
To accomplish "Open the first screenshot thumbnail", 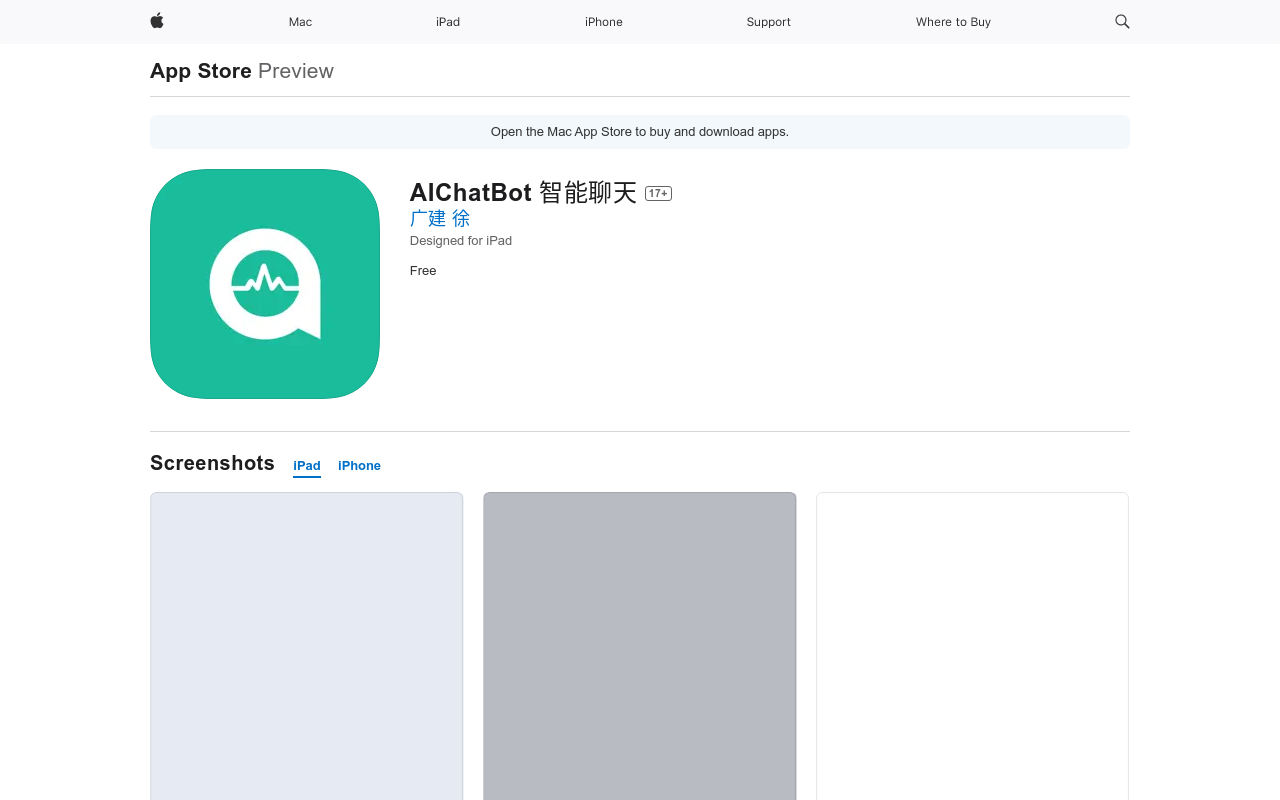I will pyautogui.click(x=306, y=646).
